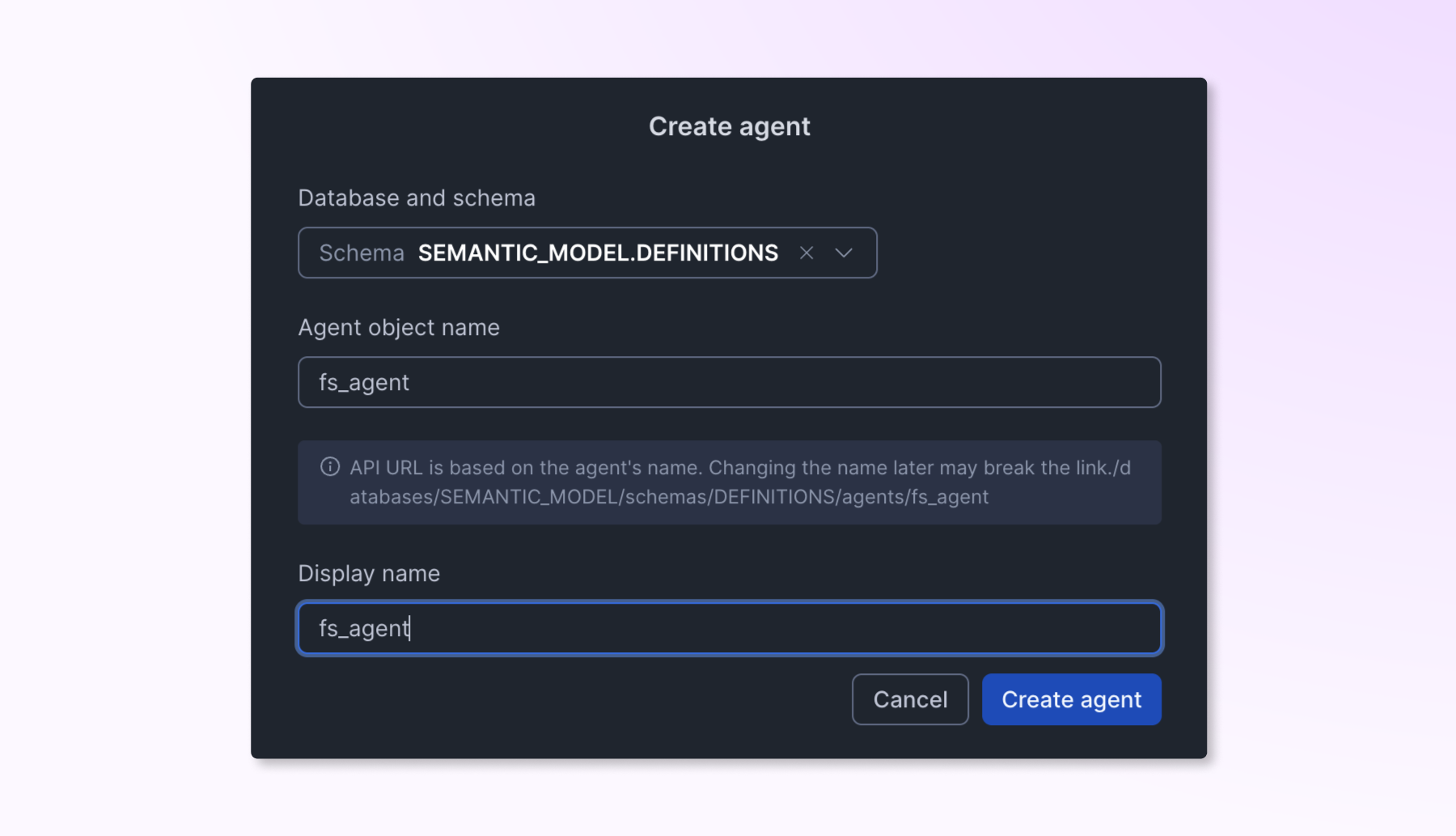Select the fs_agent text in Display name

[364, 628]
